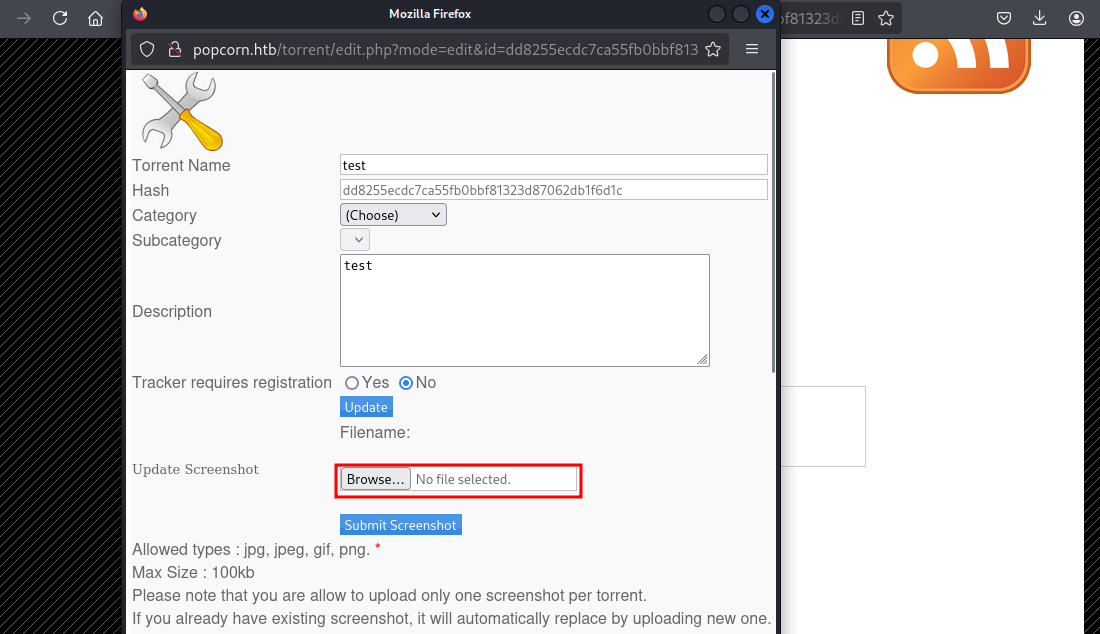Open the popup window hamburger menu
The image size is (1100, 634).
752,49
